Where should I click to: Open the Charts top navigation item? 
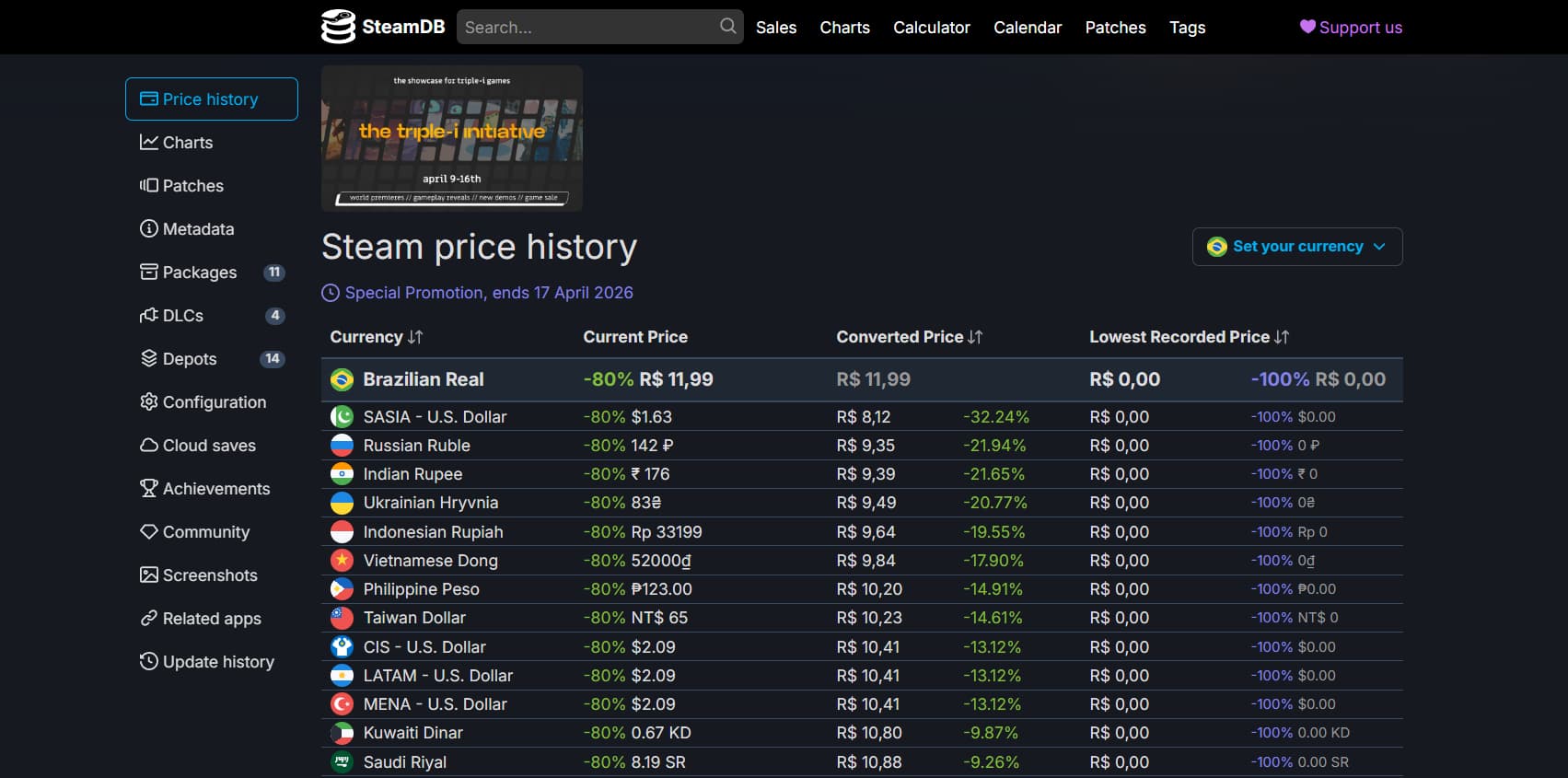tap(844, 28)
